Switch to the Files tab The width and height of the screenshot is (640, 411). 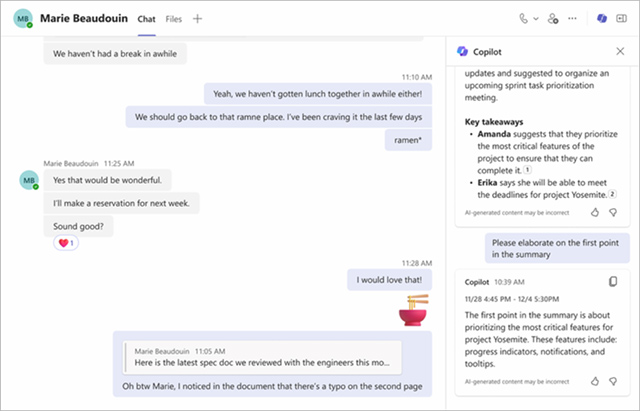click(174, 18)
